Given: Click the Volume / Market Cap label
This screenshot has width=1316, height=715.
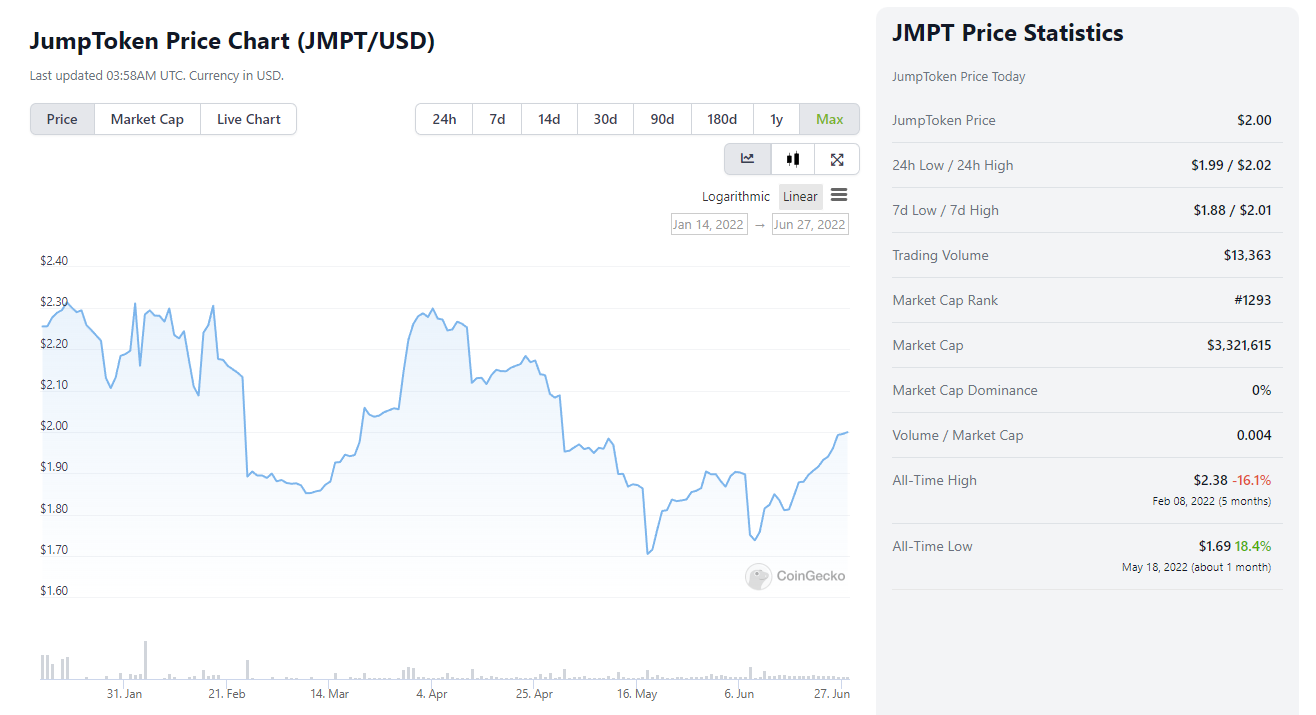Looking at the screenshot, I should click(958, 435).
